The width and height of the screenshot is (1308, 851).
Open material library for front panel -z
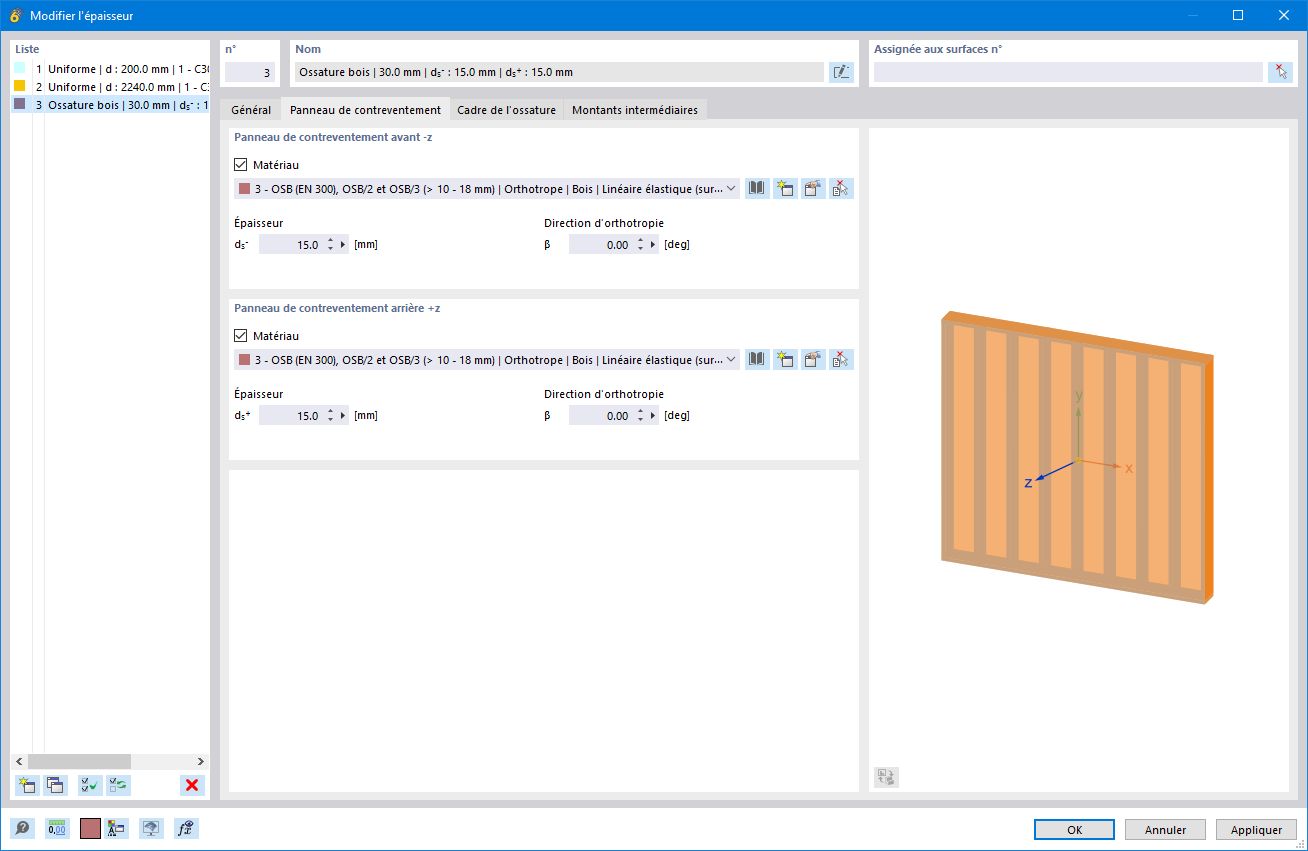click(x=757, y=188)
